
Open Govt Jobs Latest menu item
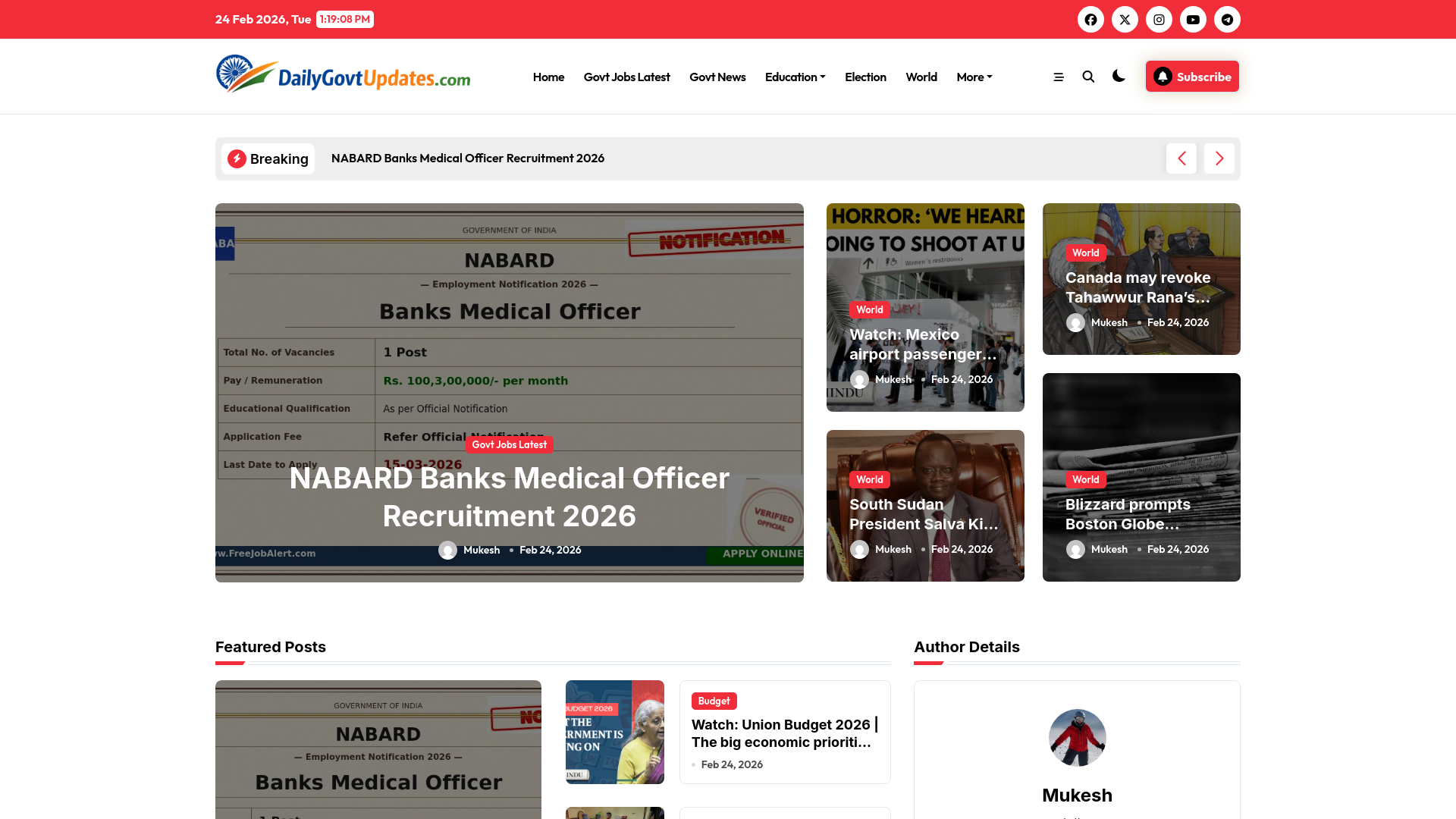[626, 77]
